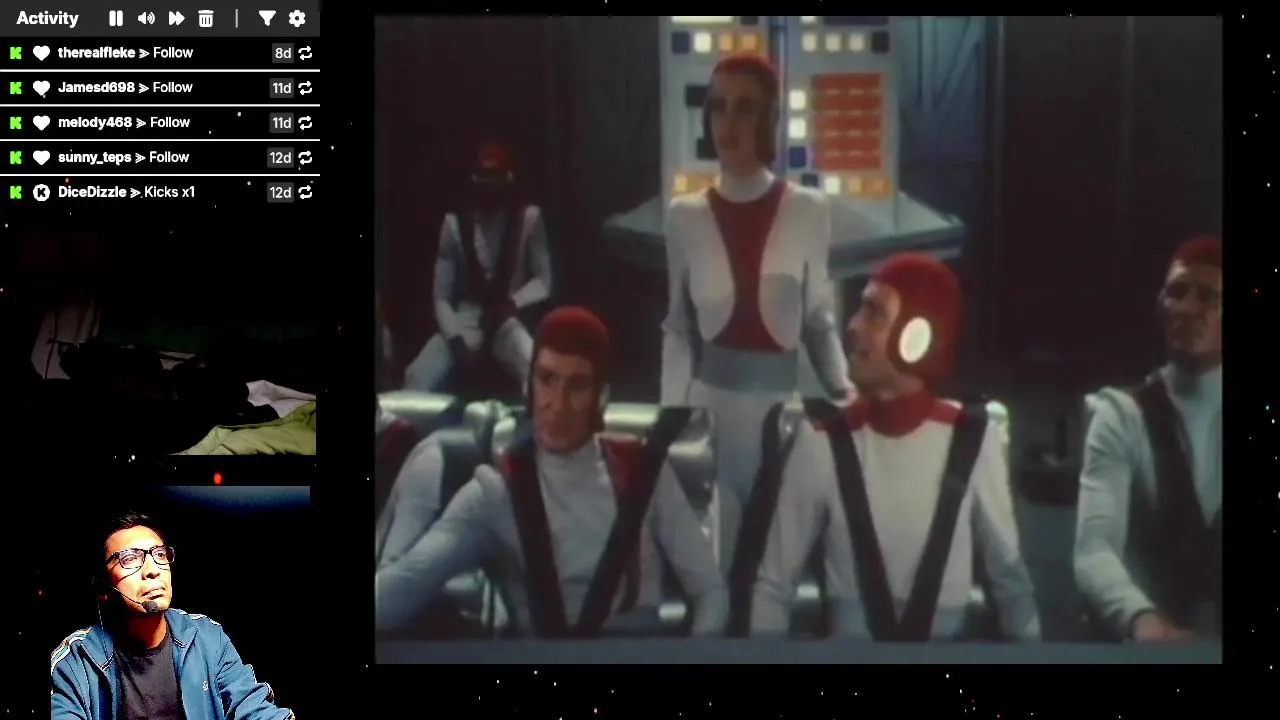Click the heart icon on Jamesd698's row
This screenshot has width=1280, height=720.
click(41, 88)
